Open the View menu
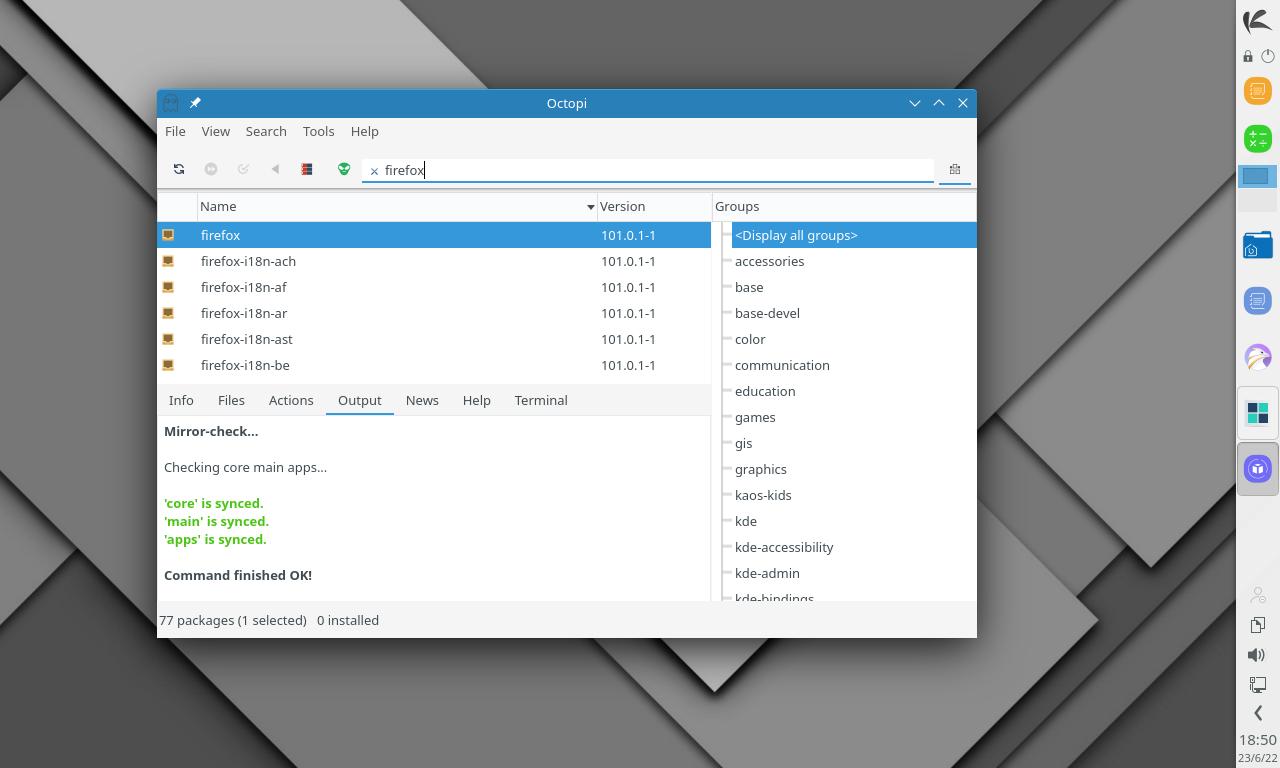This screenshot has width=1280, height=768. click(216, 131)
